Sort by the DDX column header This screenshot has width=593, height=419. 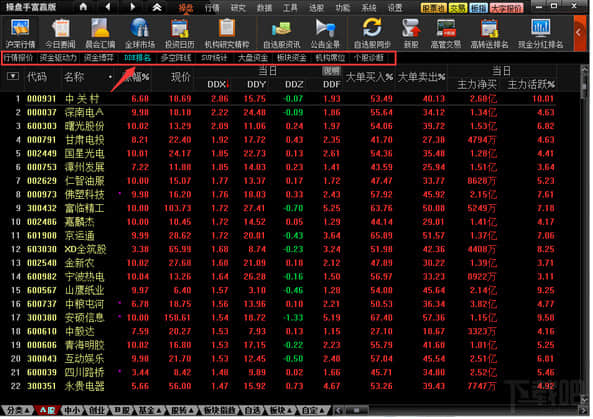pos(218,85)
